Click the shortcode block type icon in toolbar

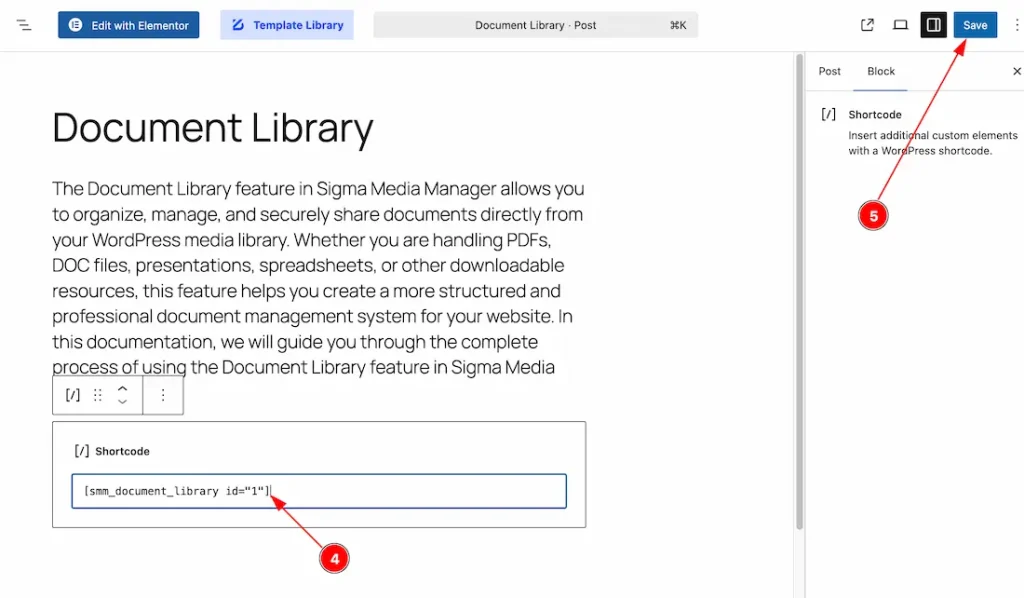point(73,395)
